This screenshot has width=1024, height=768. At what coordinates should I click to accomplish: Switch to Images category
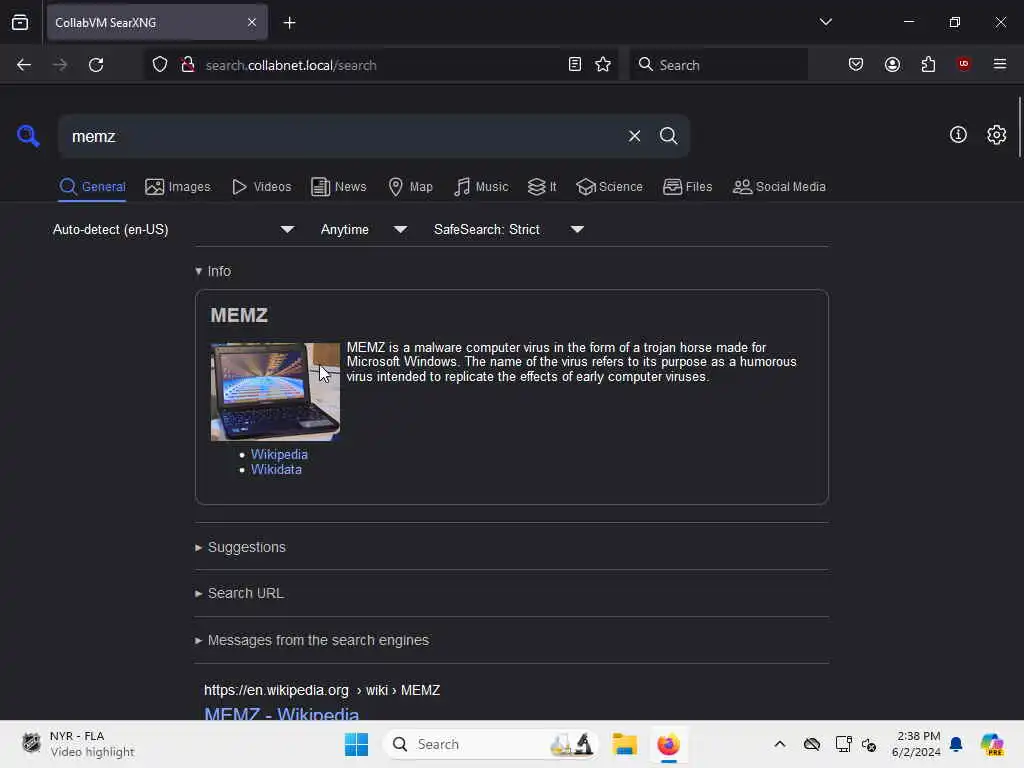178,187
